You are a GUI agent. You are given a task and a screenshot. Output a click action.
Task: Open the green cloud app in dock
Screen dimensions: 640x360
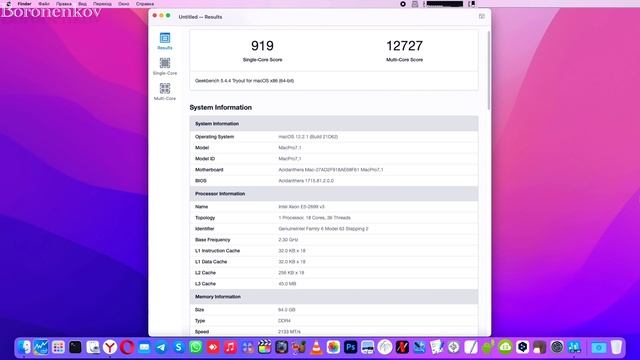[x=505, y=347]
